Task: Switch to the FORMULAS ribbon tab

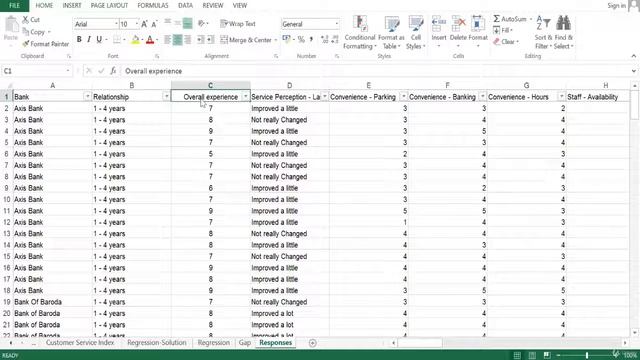Action: point(153,6)
